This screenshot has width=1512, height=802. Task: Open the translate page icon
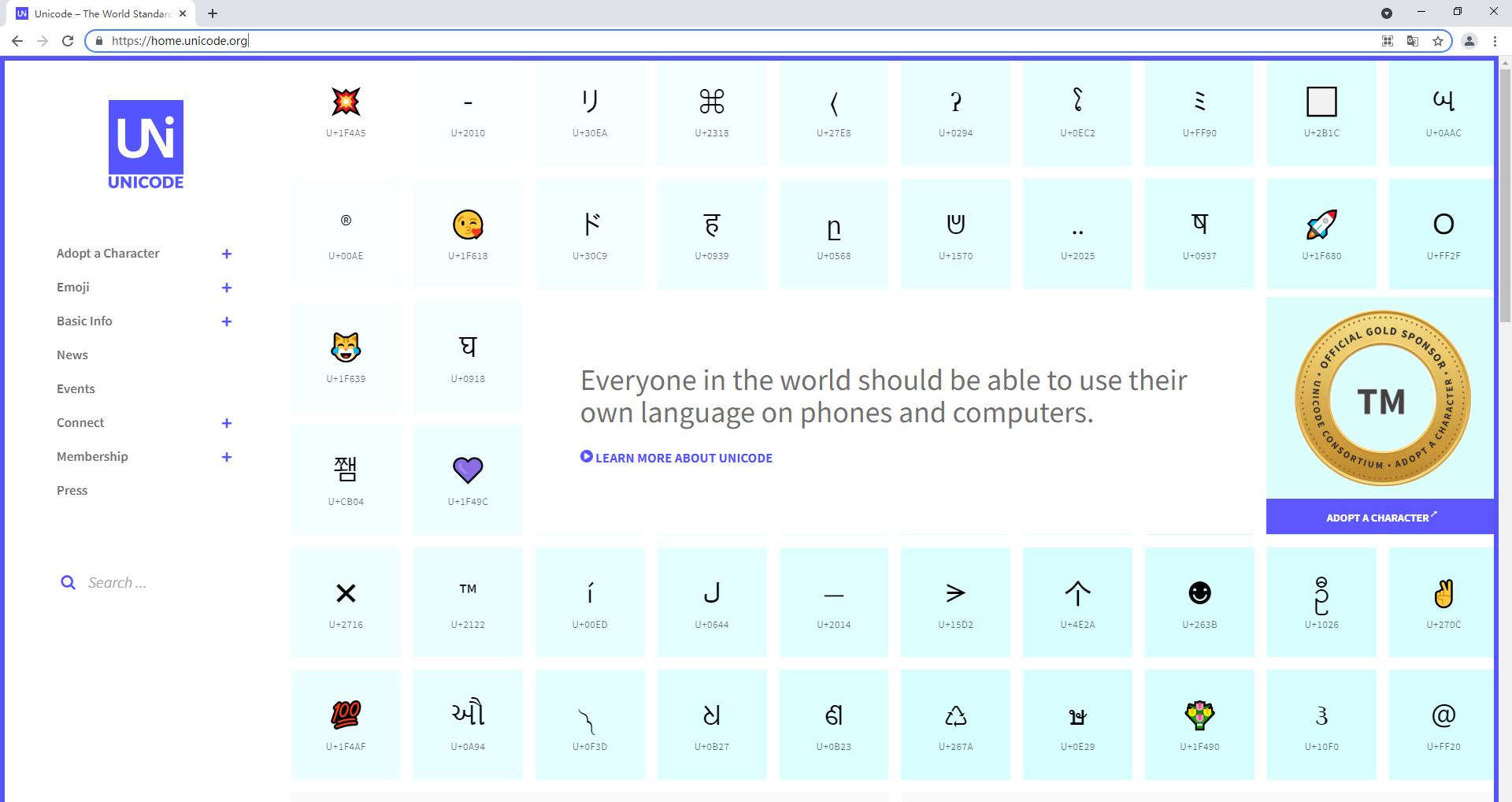[1413, 41]
